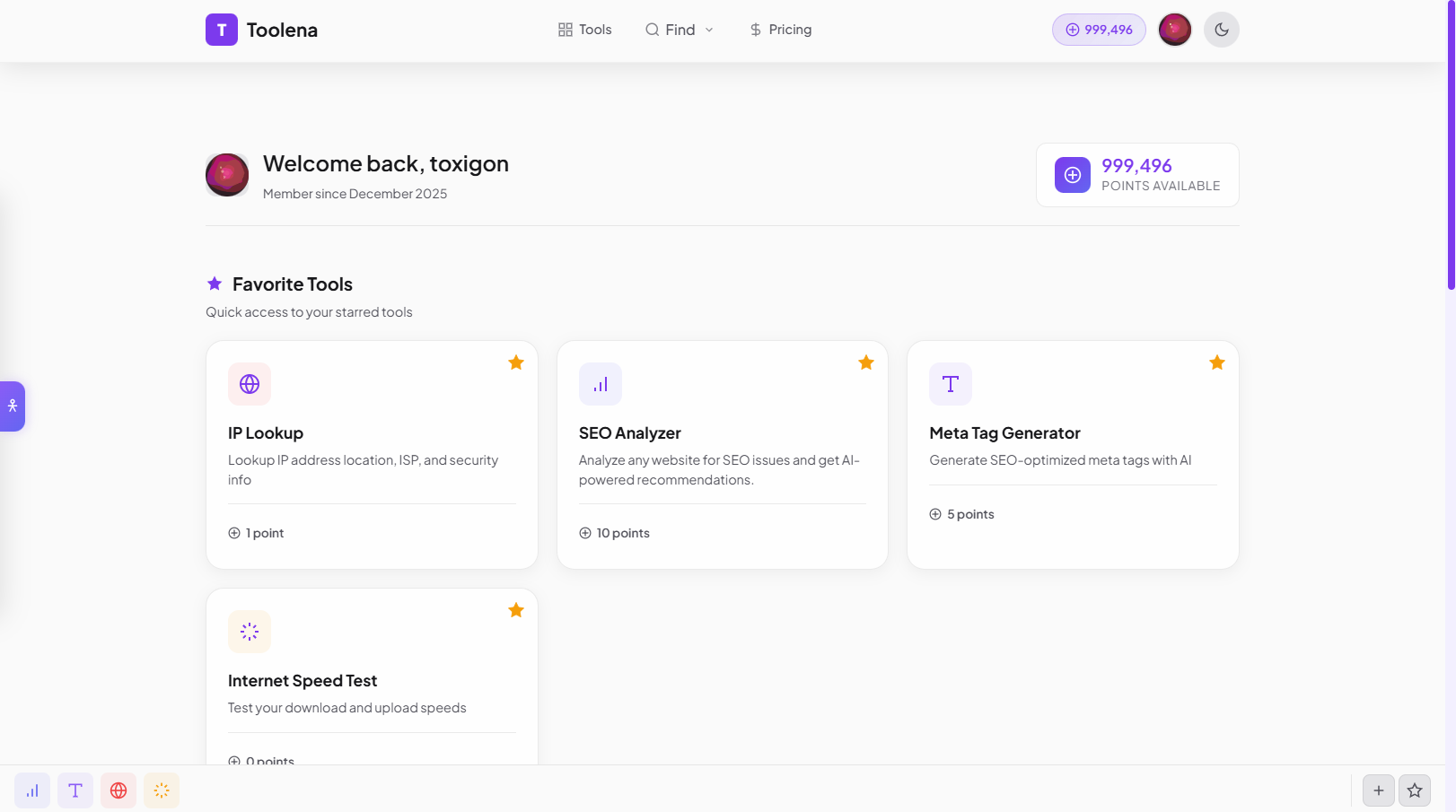
Task: Select the SEO Analyzer chart icon
Action: click(600, 384)
